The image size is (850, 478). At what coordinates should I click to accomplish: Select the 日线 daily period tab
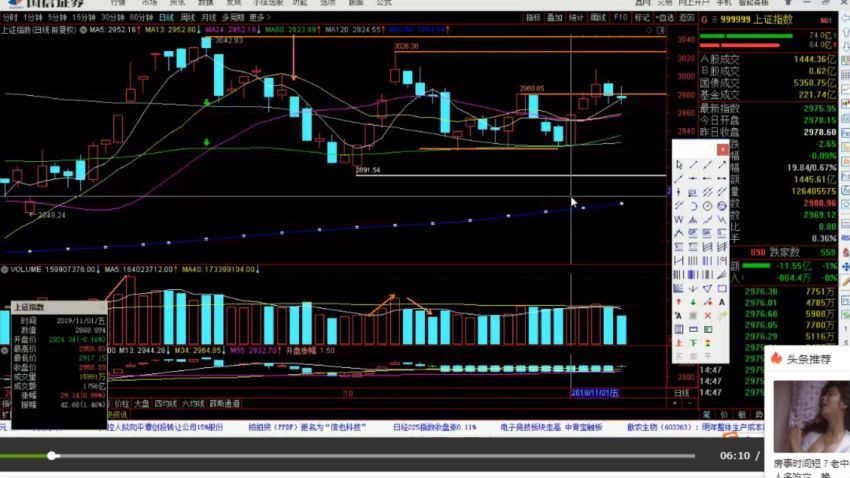pyautogui.click(x=166, y=18)
